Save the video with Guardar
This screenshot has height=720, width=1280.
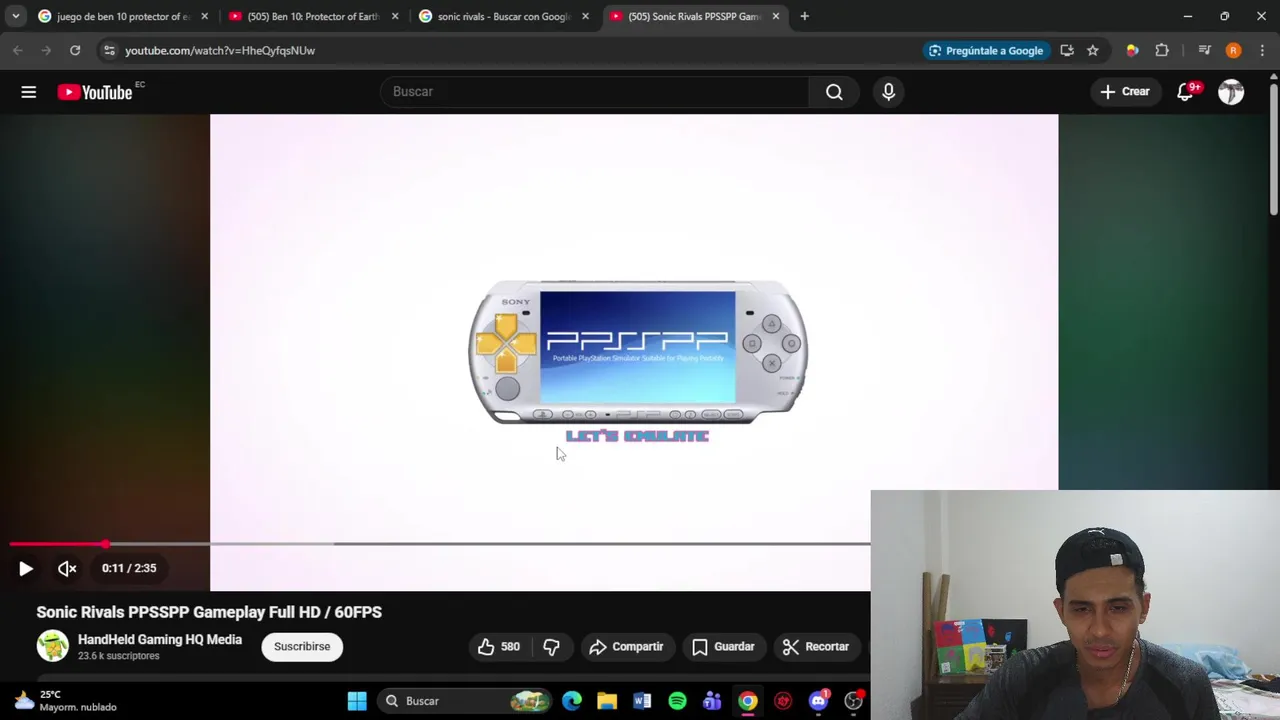723,647
